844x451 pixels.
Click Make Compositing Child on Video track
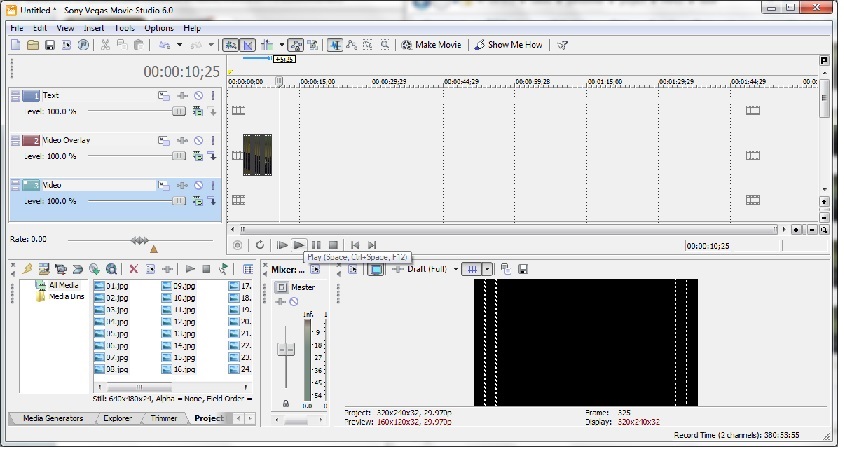coord(212,201)
